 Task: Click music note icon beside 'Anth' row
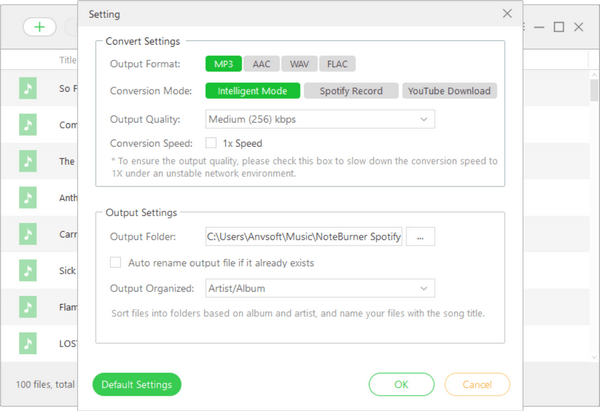click(28, 197)
